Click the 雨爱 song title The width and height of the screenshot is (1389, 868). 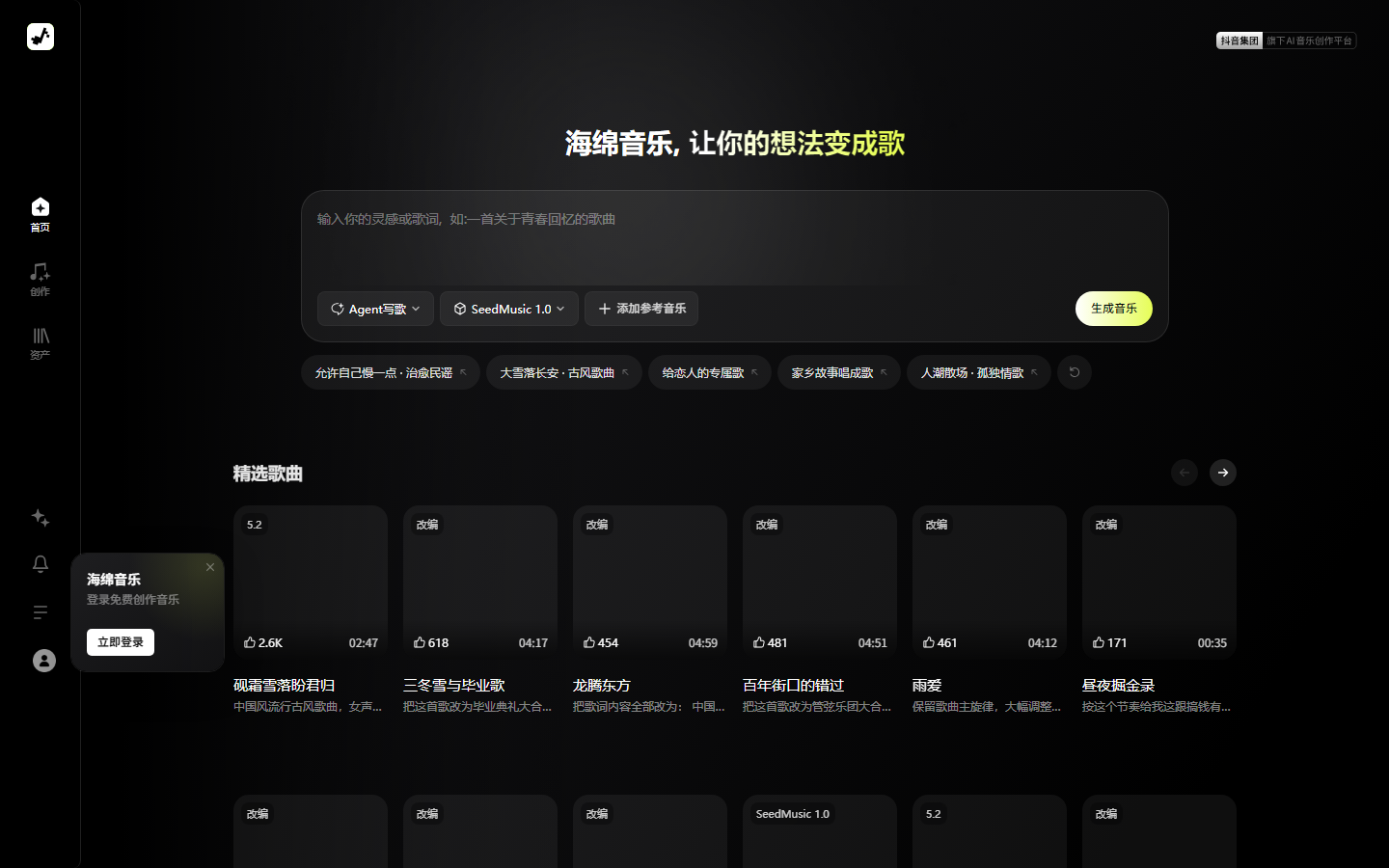[x=927, y=685]
